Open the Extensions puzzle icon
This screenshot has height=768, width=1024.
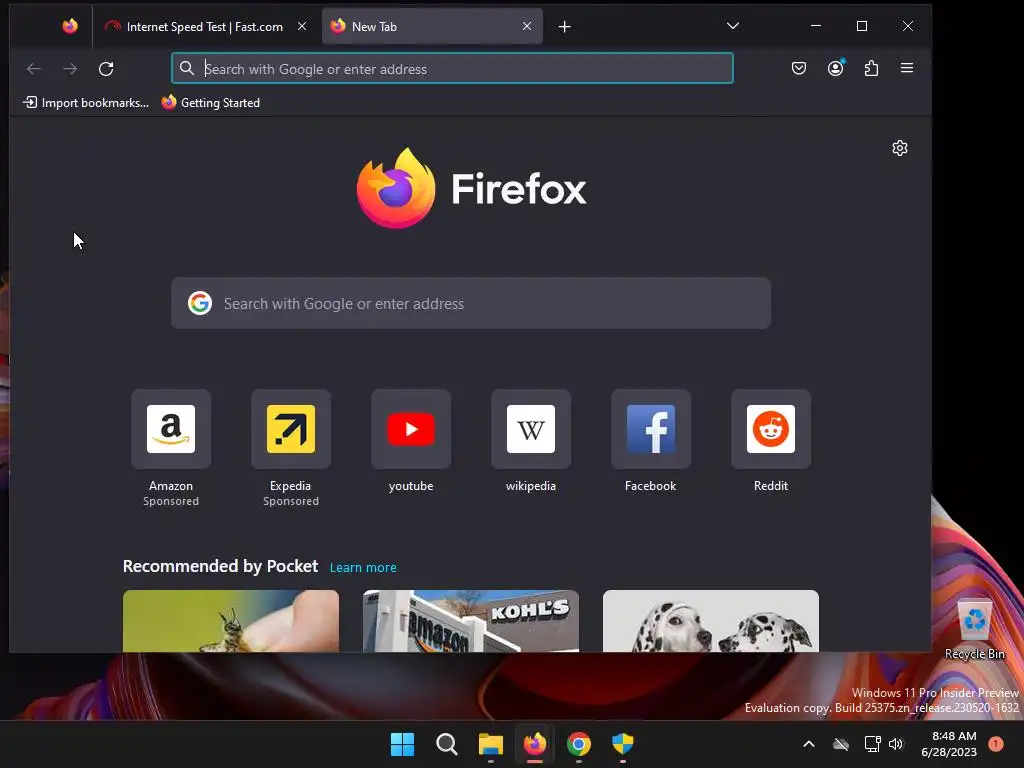(x=871, y=68)
